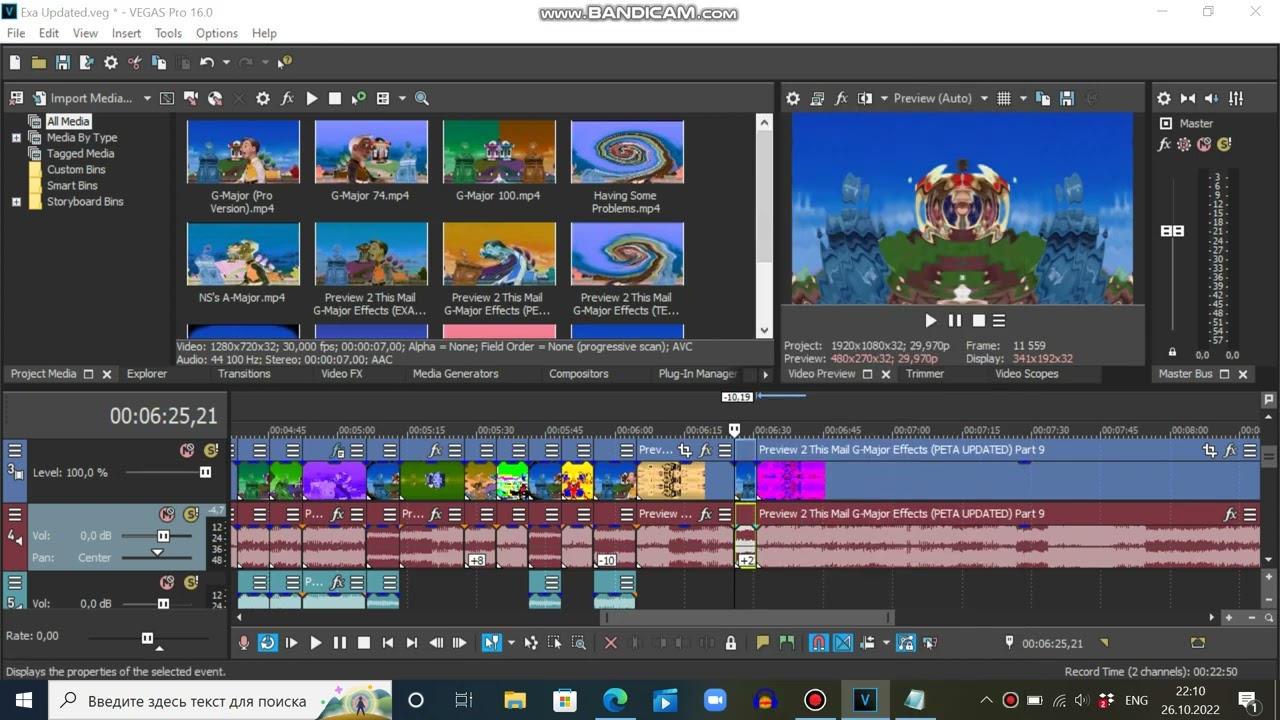Viewport: 1280px width, 720px height.
Task: Mute audio track 5
Action: tap(167, 583)
